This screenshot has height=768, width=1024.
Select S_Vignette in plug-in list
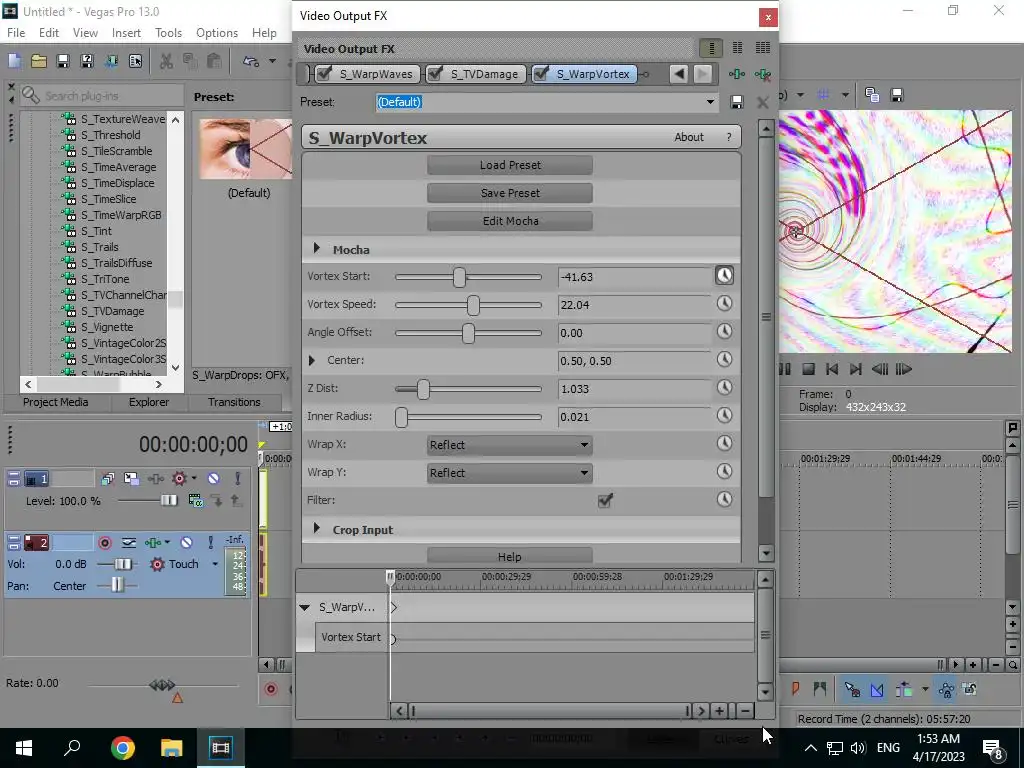coord(106,327)
